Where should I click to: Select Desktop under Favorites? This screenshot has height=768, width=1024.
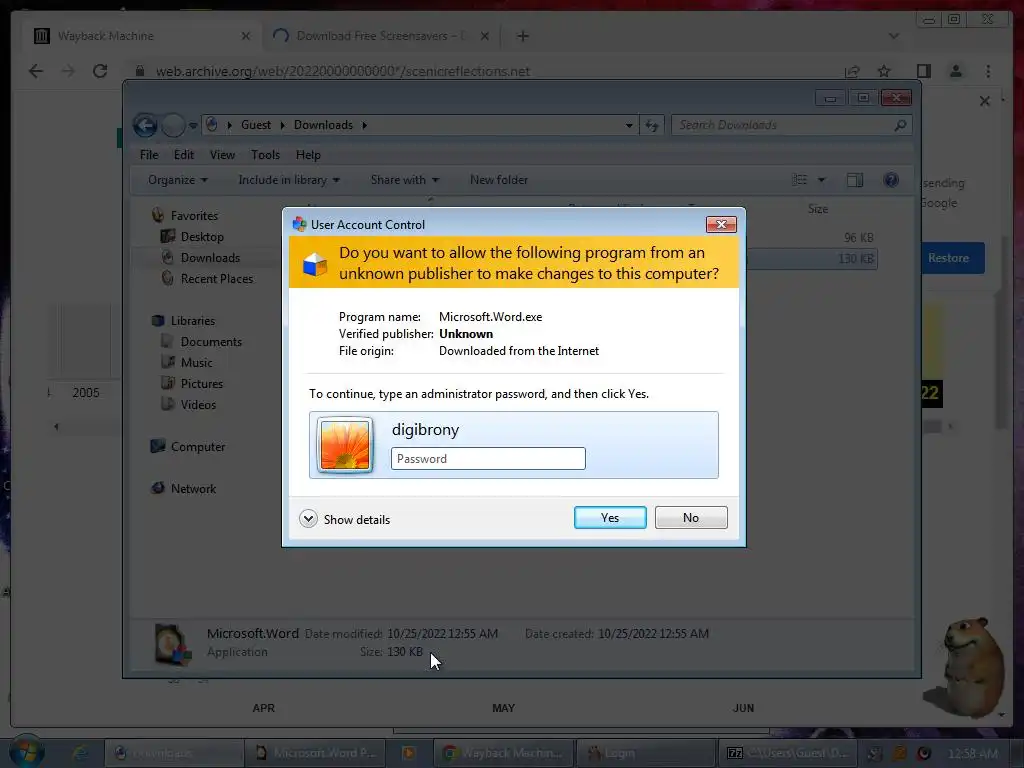202,236
